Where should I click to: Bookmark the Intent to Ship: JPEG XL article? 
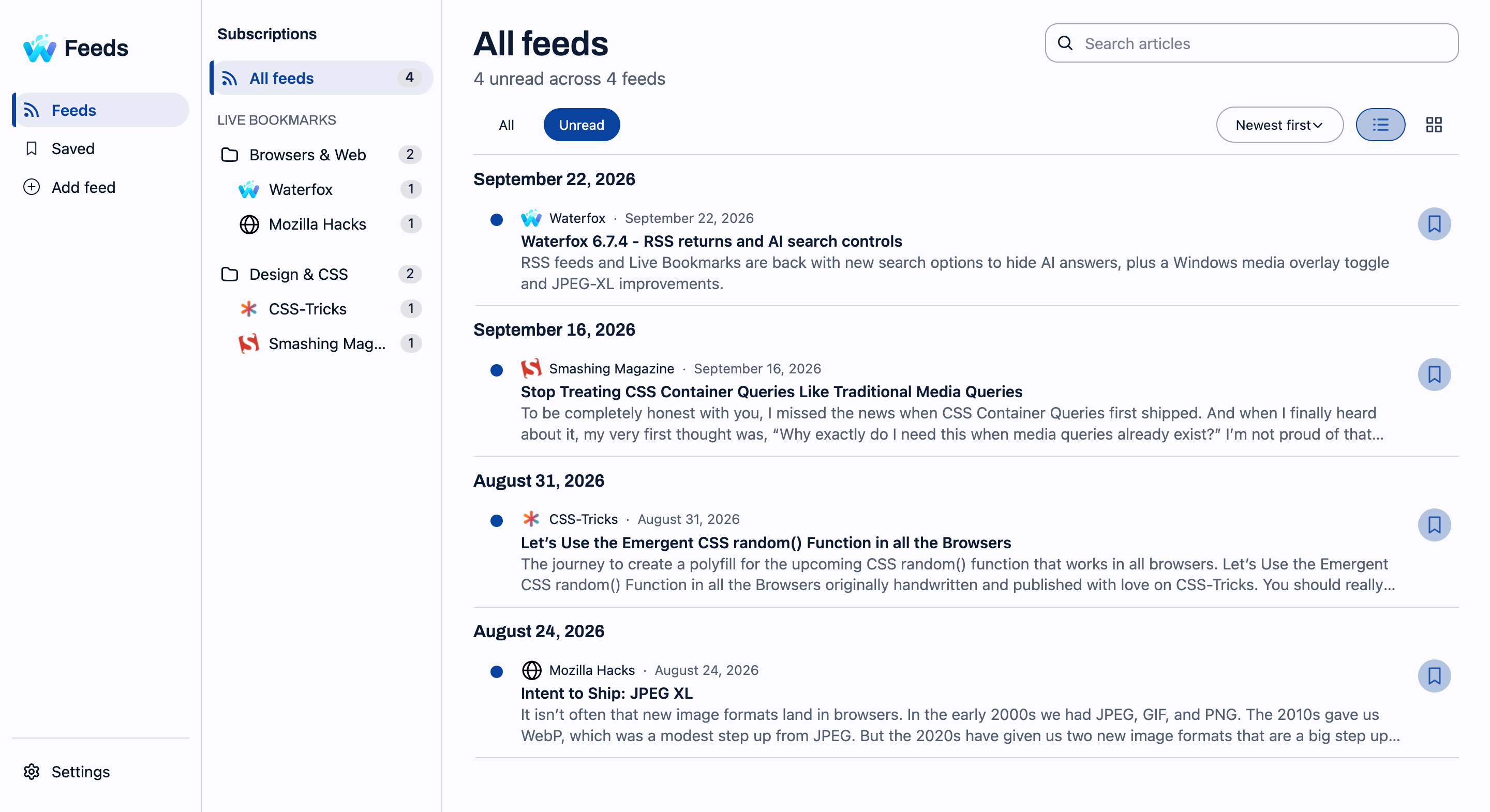coord(1435,676)
